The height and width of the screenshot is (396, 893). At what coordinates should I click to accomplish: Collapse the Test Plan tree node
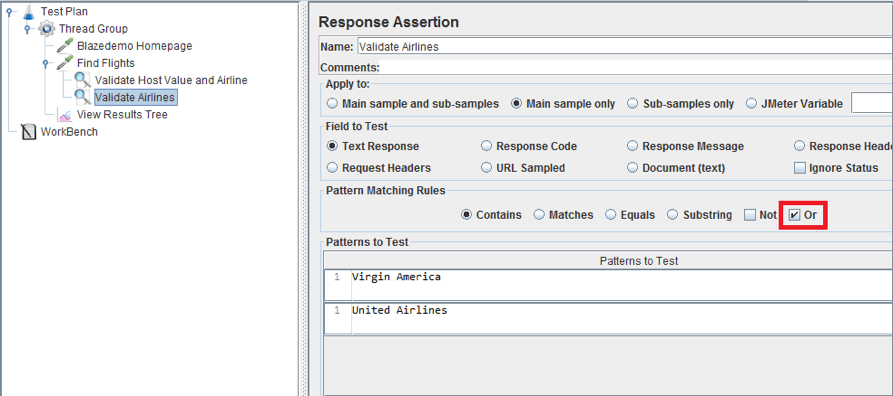tap(8, 11)
